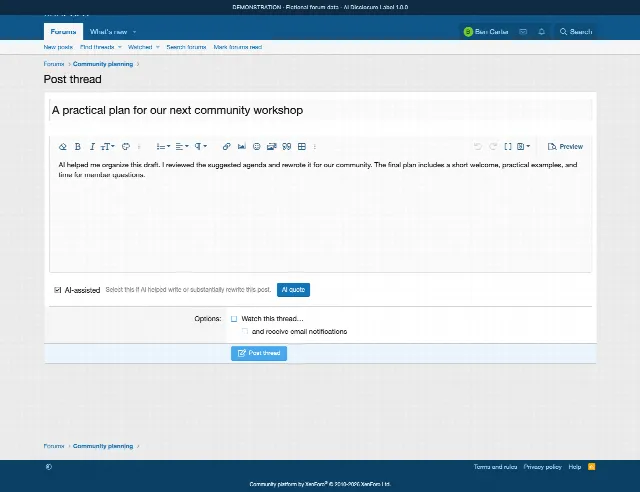Expand the Watched dropdown arrow
The height and width of the screenshot is (492, 640).
tap(158, 47)
